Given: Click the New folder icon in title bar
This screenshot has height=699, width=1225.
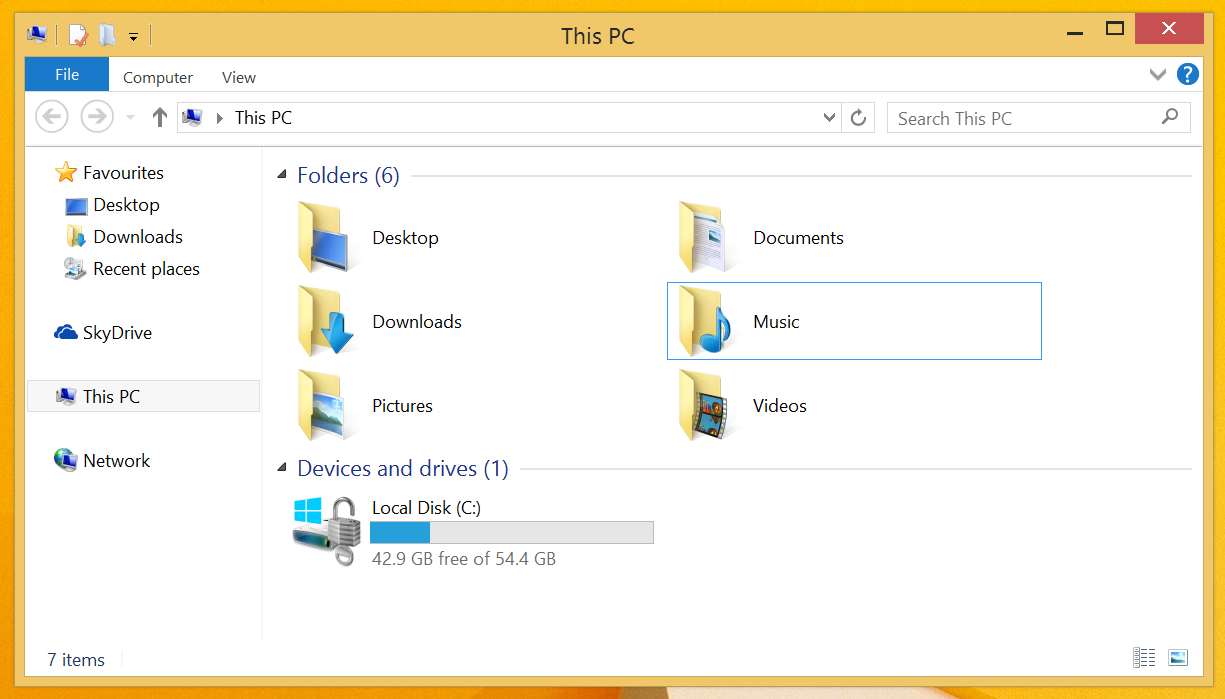Looking at the screenshot, I should (107, 36).
